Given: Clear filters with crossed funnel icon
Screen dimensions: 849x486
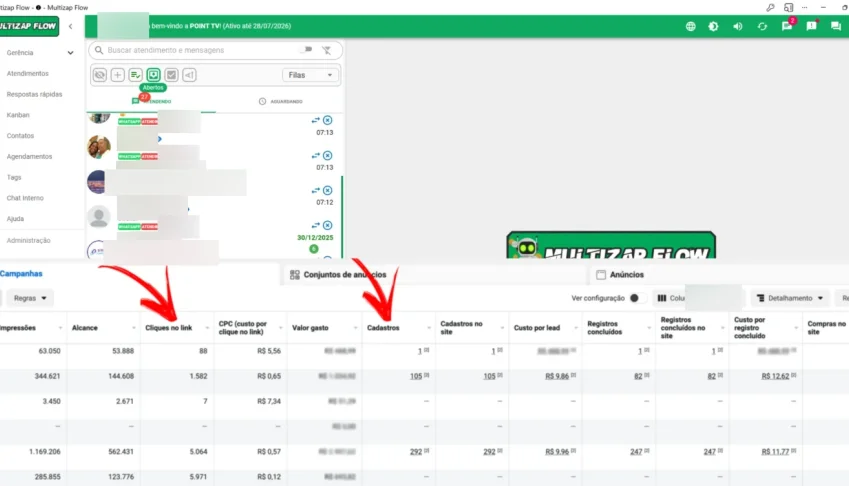Looking at the screenshot, I should (326, 50).
